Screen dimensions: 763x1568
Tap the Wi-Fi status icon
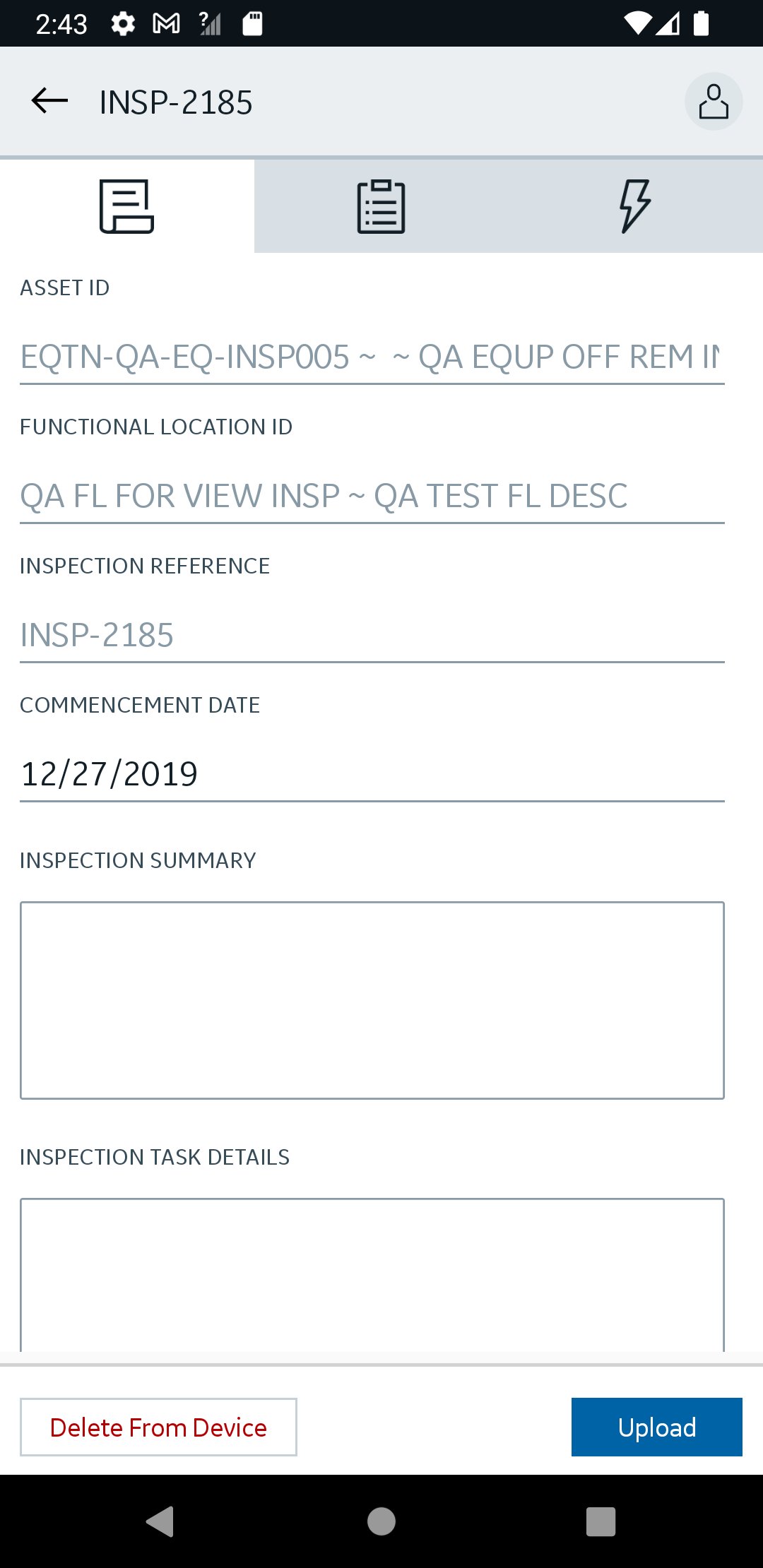pyautogui.click(x=637, y=24)
